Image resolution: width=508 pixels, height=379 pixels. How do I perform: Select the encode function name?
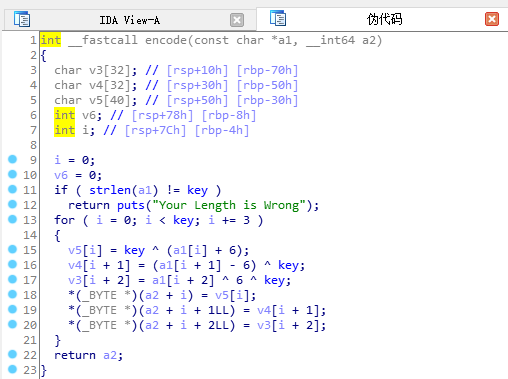166,40
